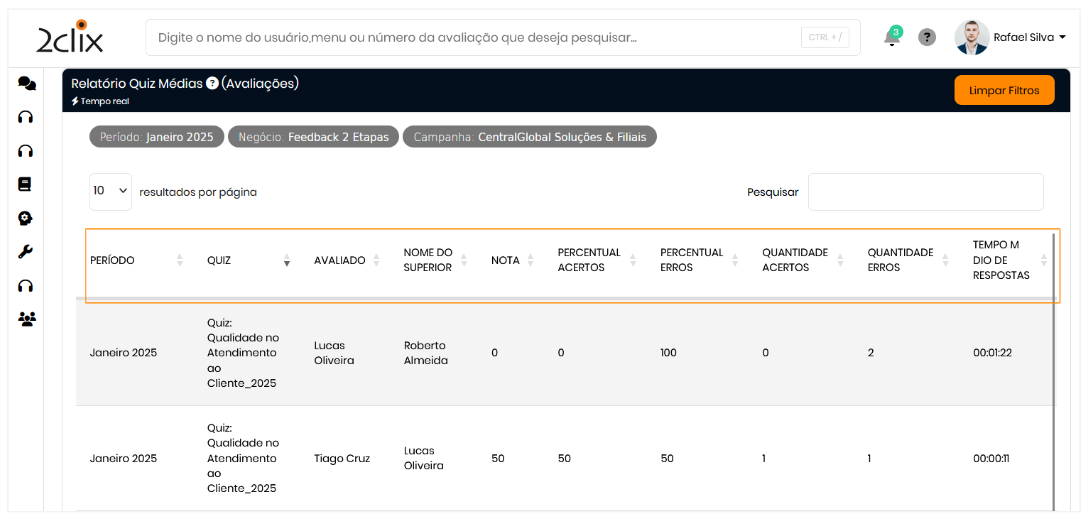This screenshot has width=1090, height=525.
Task: Click the 2clix logo
Action: [69, 38]
